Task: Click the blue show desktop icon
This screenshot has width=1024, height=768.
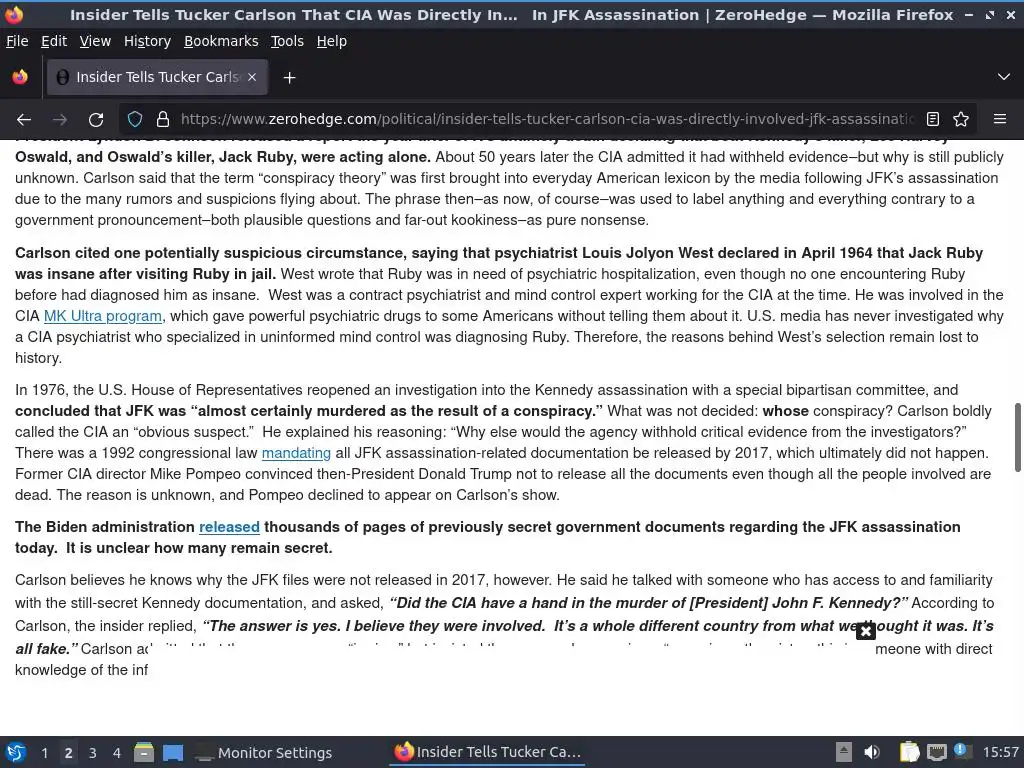Action: coord(173,752)
